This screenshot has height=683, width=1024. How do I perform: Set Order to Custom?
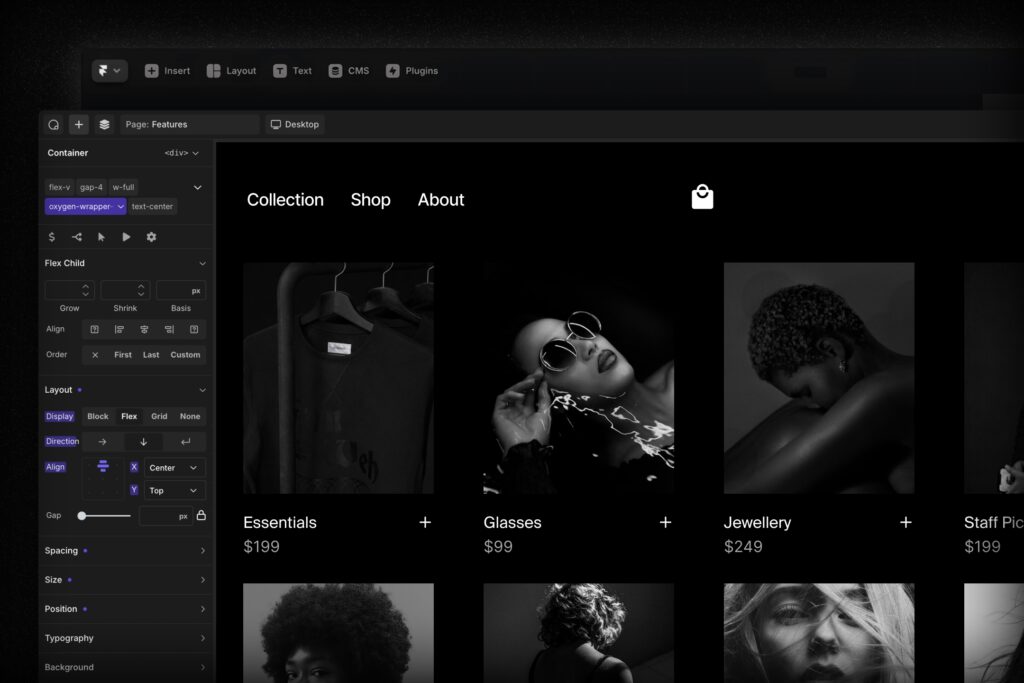[x=185, y=355]
